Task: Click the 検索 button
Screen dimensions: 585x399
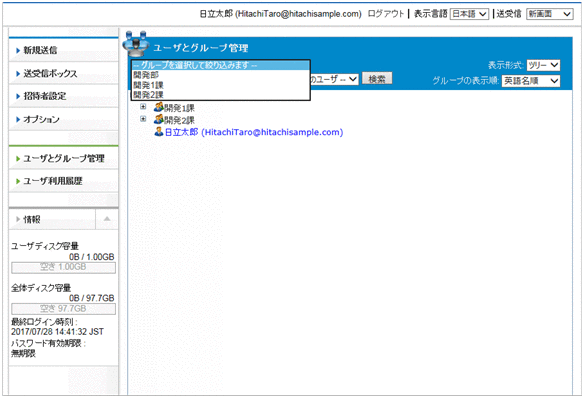Action: [x=377, y=79]
